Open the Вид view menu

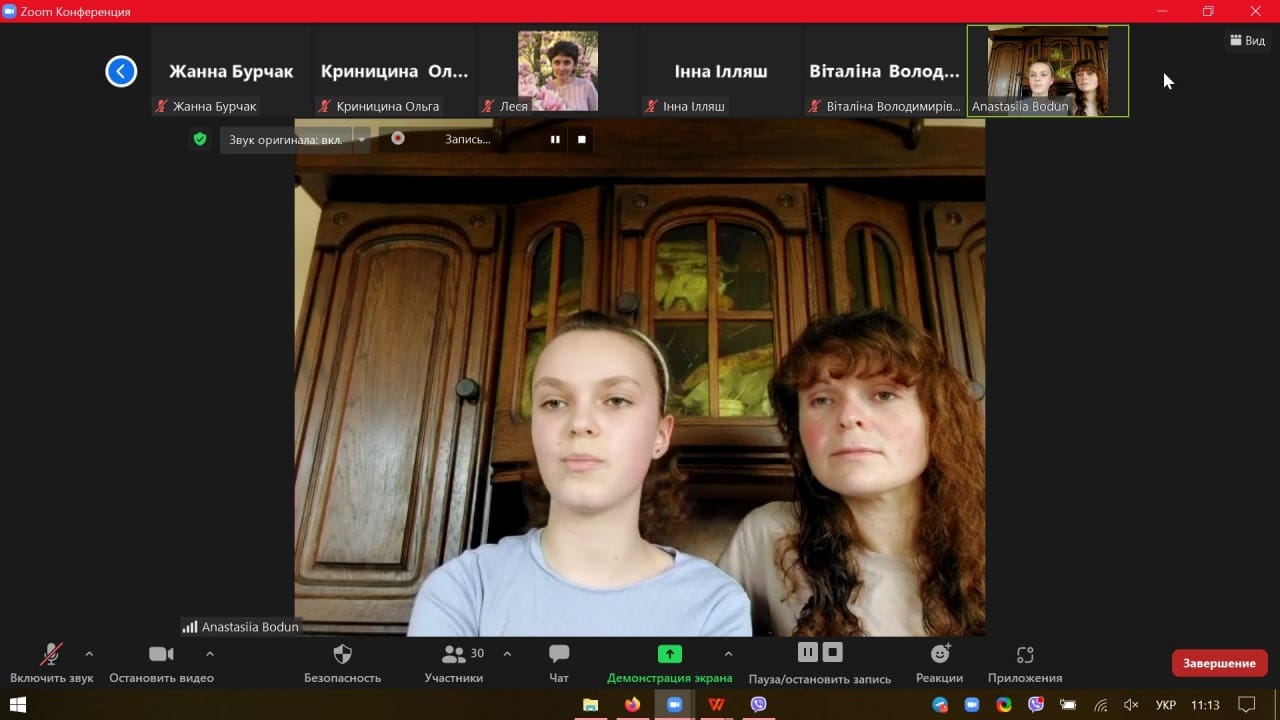tap(1247, 40)
